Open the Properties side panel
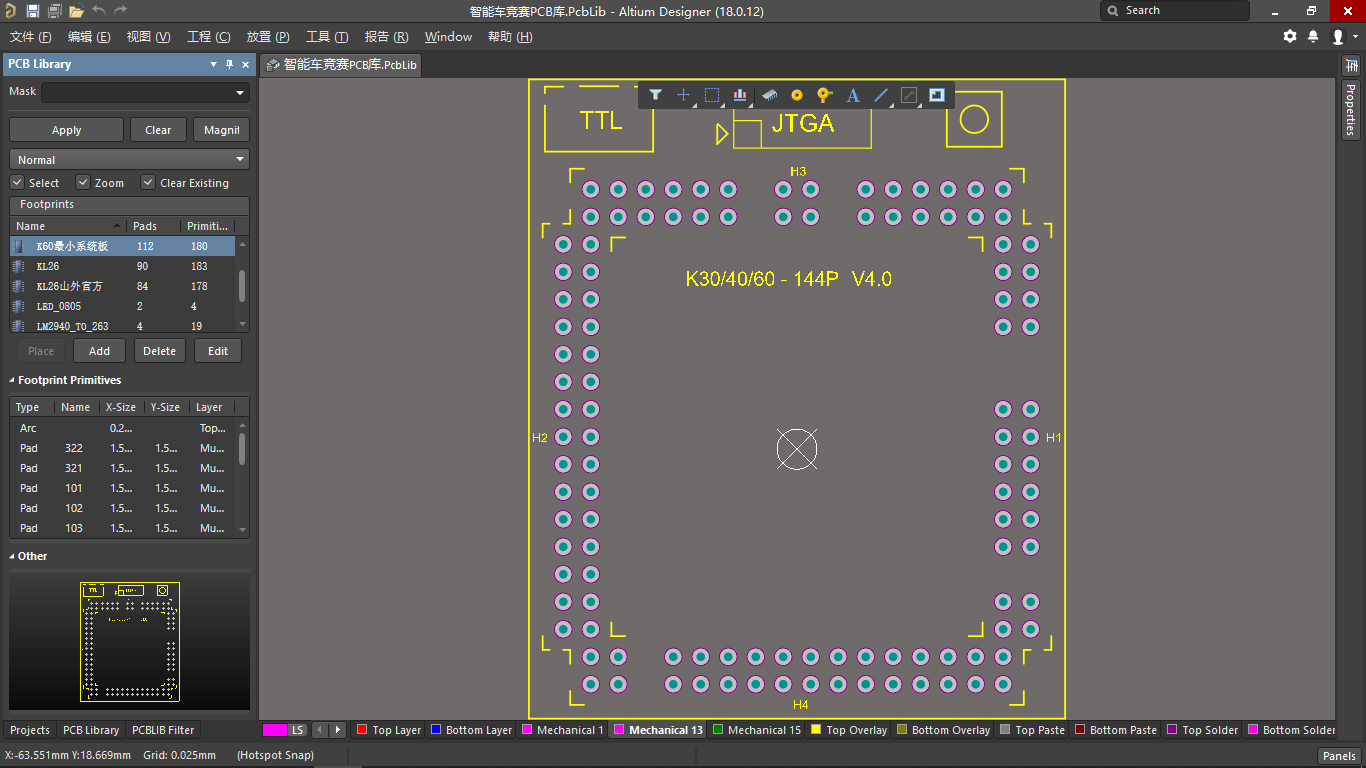Screen dimensions: 1366x768 (1350, 109)
